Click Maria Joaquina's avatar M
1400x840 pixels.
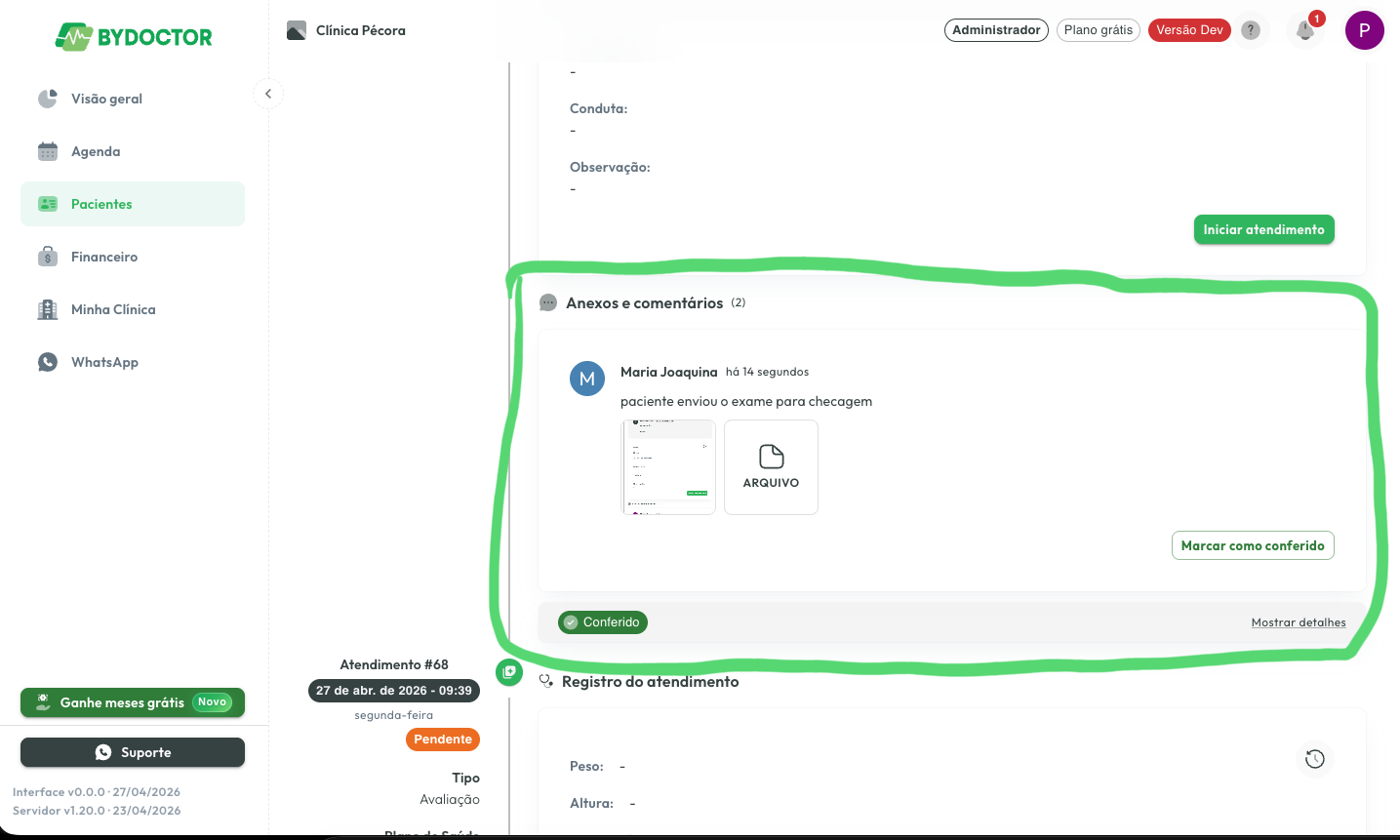click(587, 379)
